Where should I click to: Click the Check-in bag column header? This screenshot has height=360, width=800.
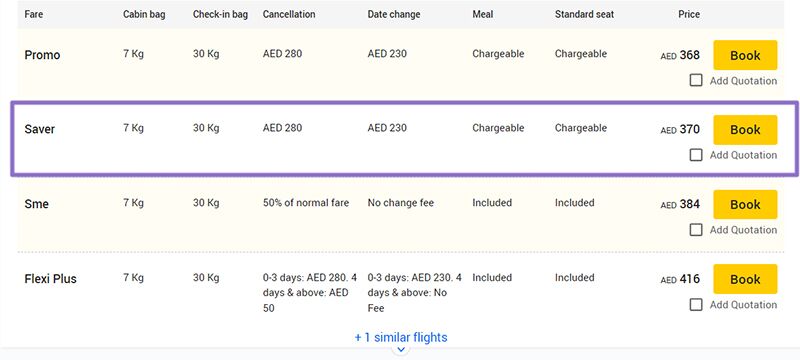point(220,14)
